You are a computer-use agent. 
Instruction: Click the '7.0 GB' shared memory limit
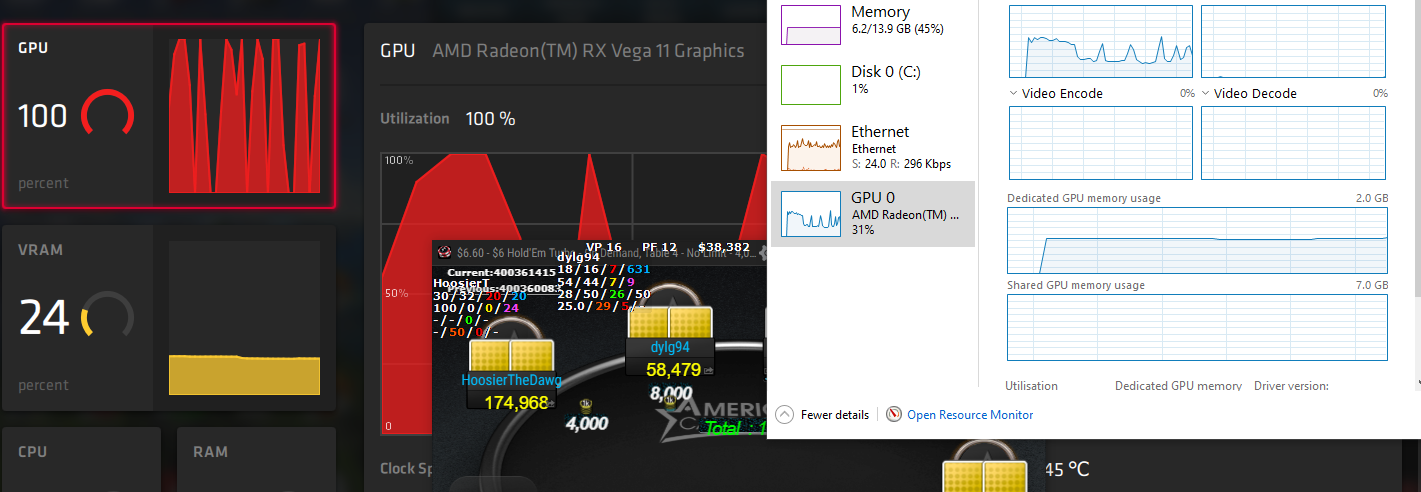pyautogui.click(x=1373, y=285)
